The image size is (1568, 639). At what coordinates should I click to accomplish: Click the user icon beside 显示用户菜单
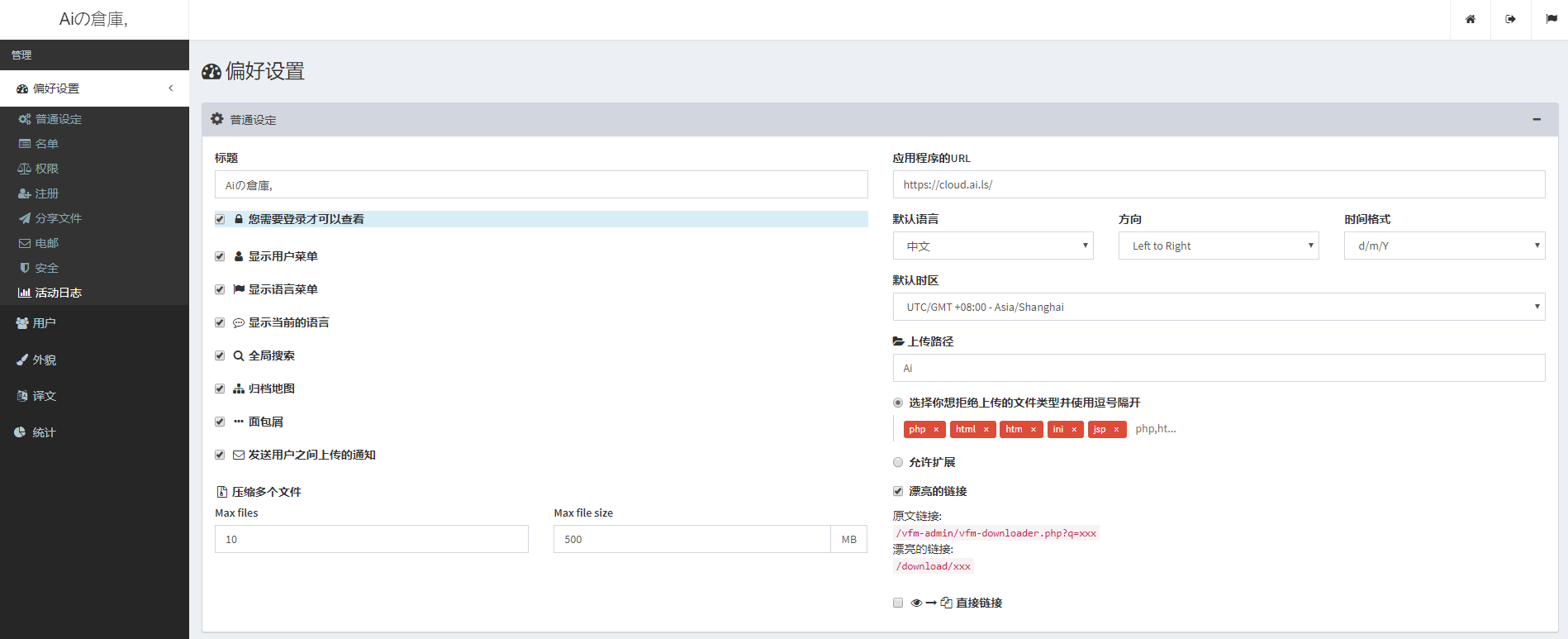[239, 256]
